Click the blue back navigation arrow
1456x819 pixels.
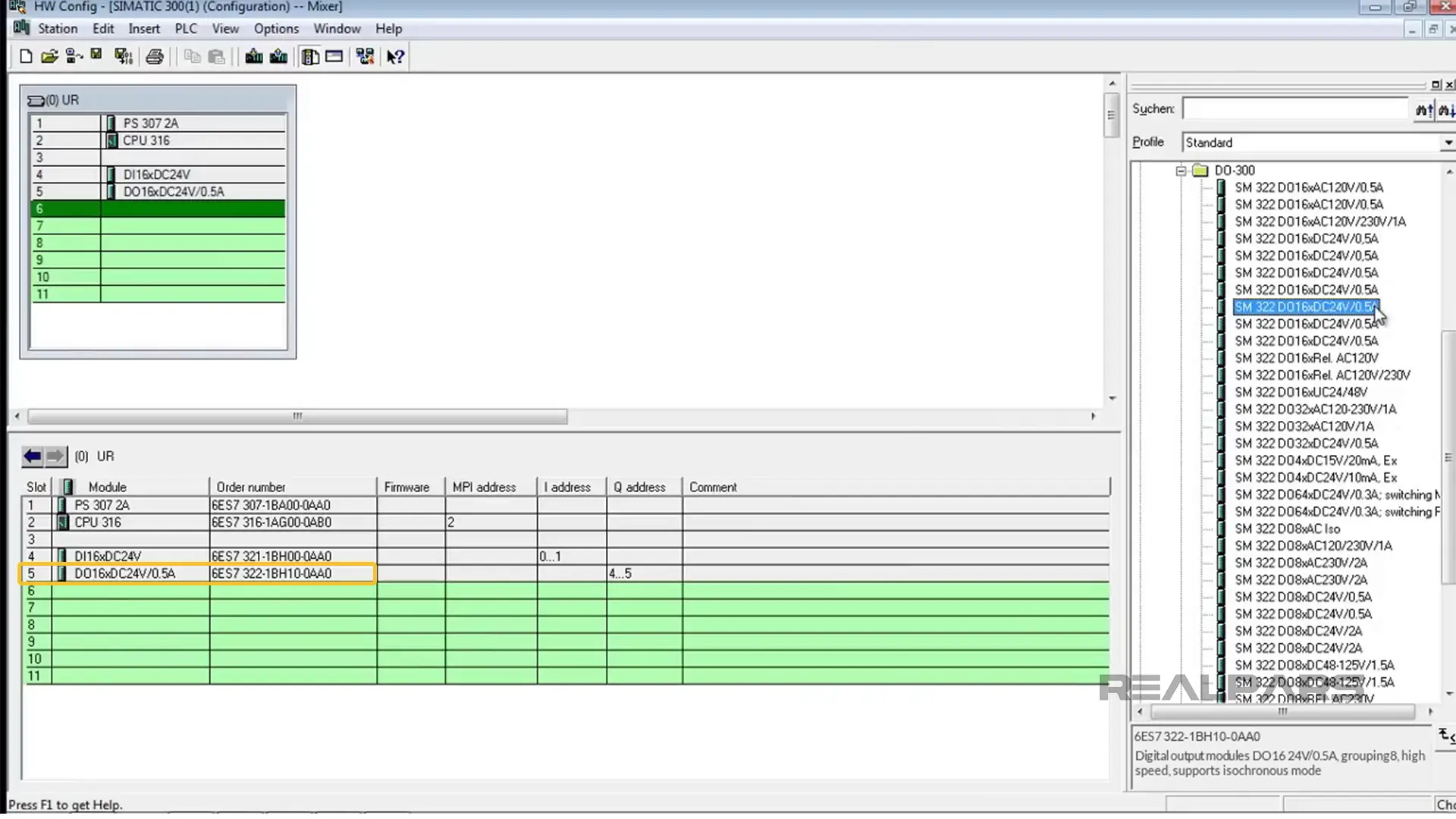click(x=33, y=456)
